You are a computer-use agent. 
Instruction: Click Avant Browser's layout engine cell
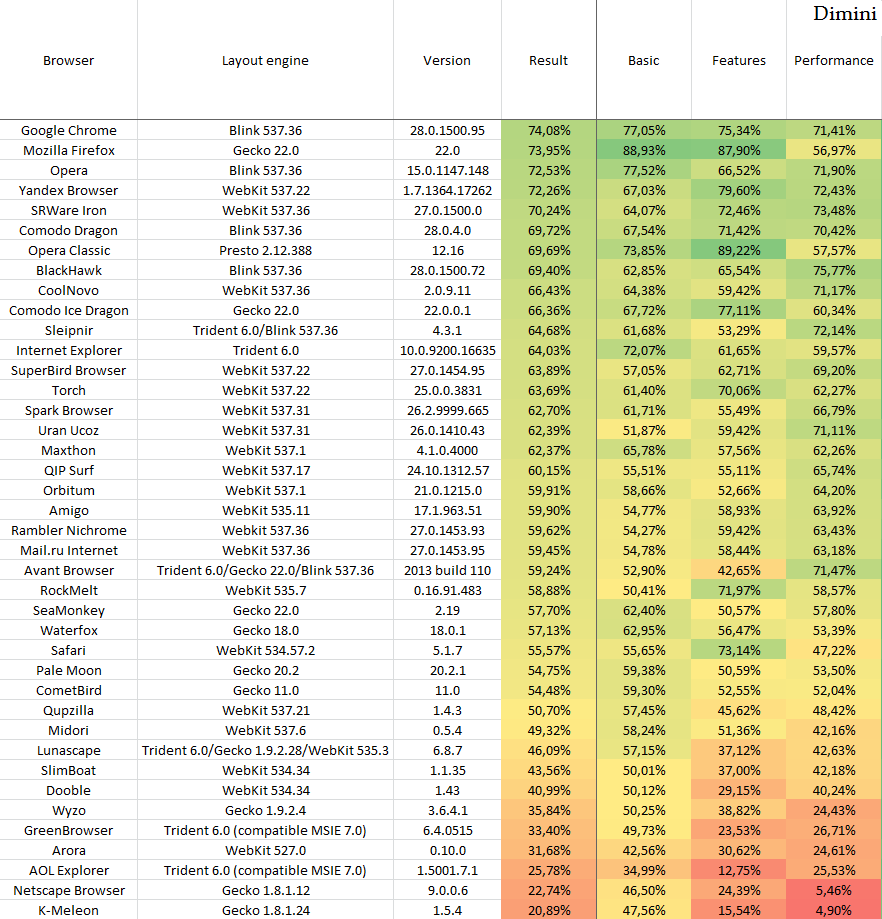(x=265, y=570)
